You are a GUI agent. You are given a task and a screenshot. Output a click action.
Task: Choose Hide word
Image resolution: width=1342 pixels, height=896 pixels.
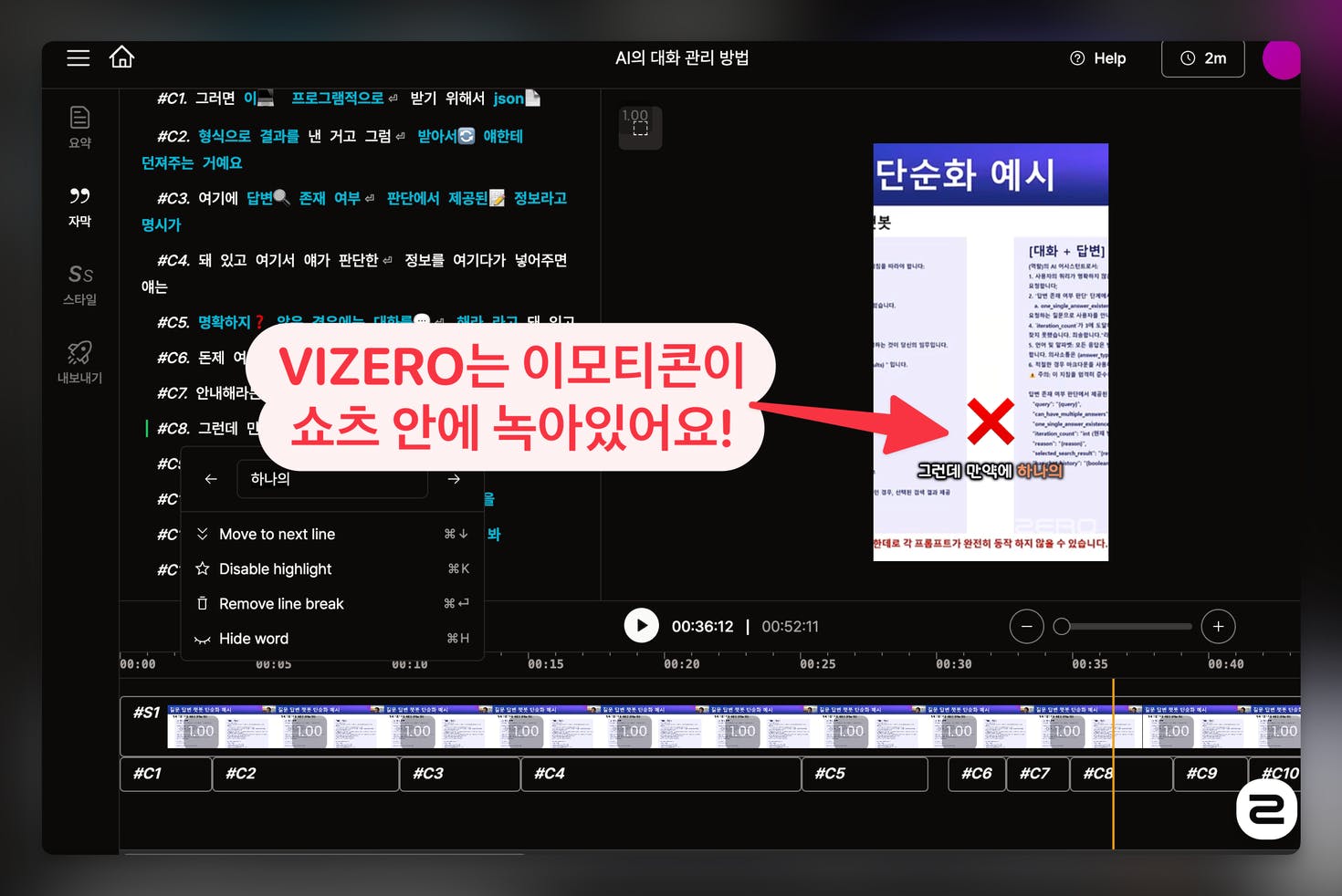[332, 639]
